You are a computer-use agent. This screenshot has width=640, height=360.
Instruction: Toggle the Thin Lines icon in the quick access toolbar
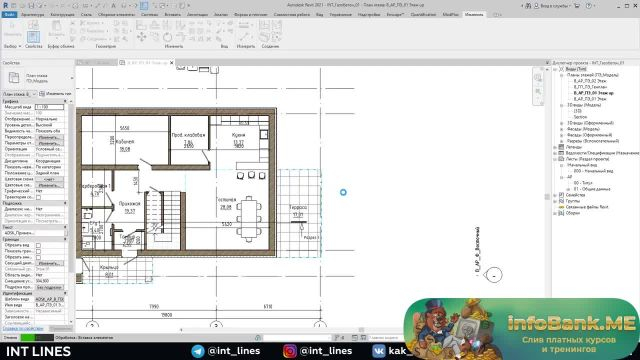144,6
